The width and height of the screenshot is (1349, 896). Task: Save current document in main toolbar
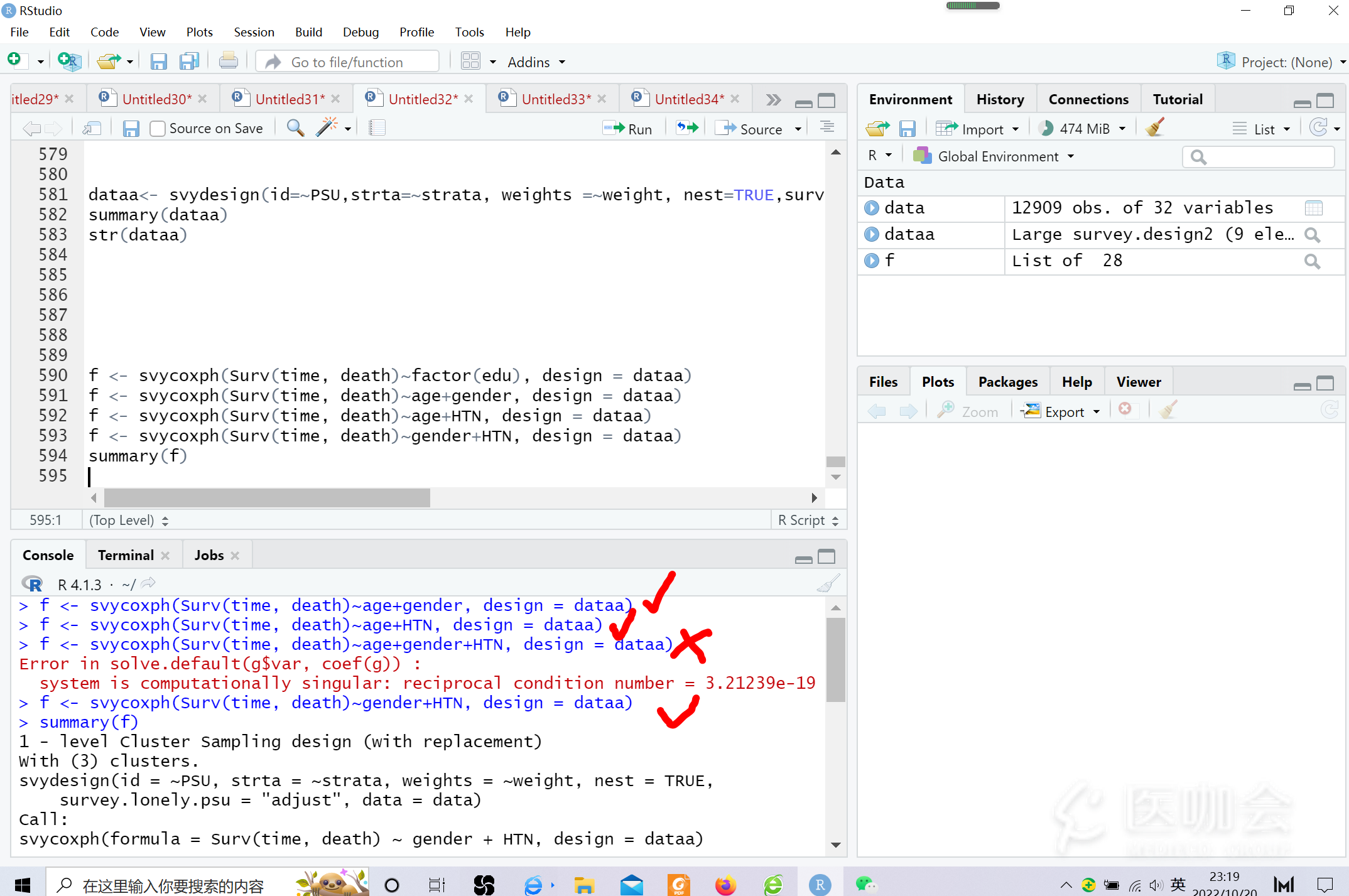click(158, 61)
